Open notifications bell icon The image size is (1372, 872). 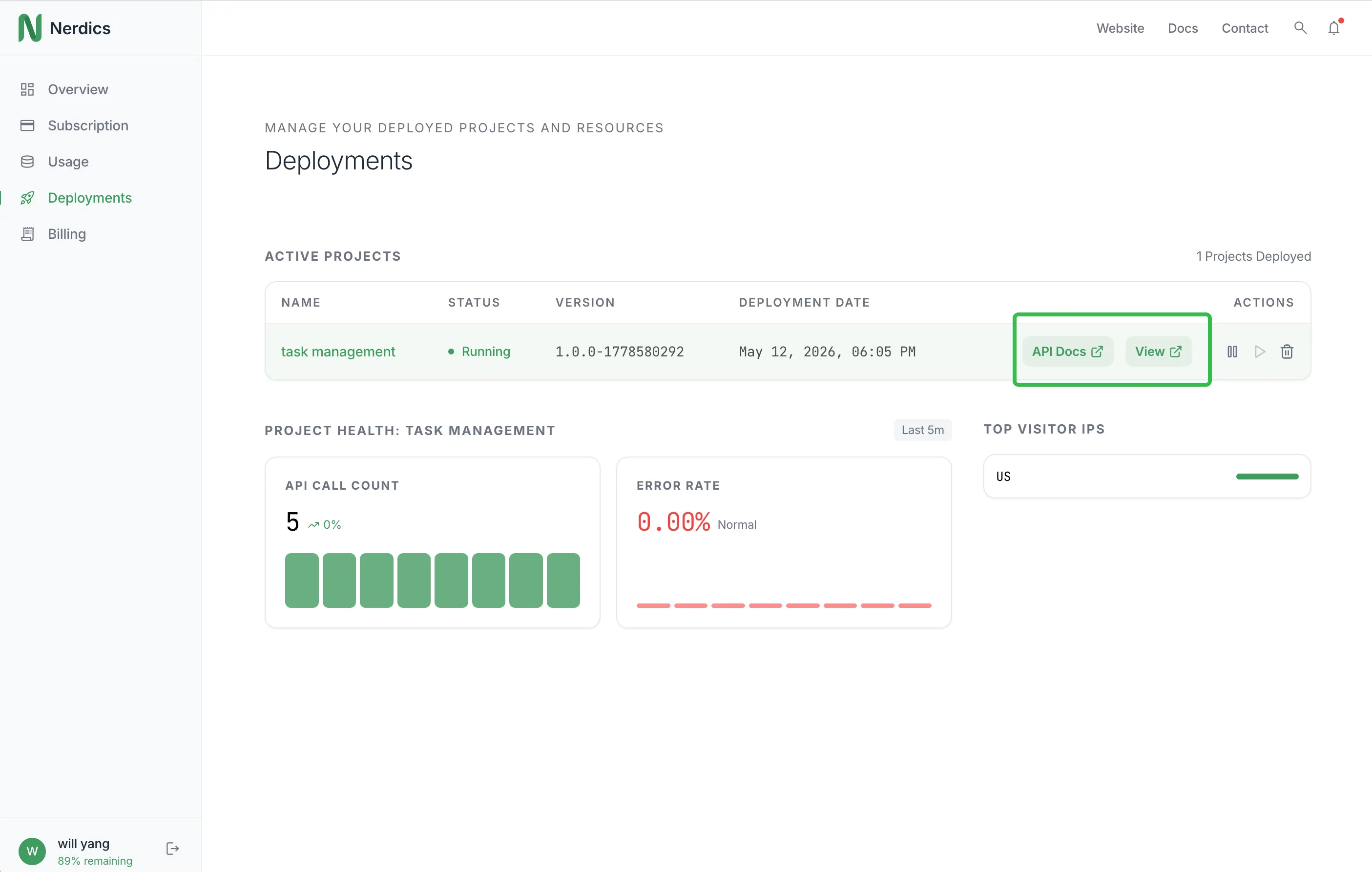pos(1334,28)
